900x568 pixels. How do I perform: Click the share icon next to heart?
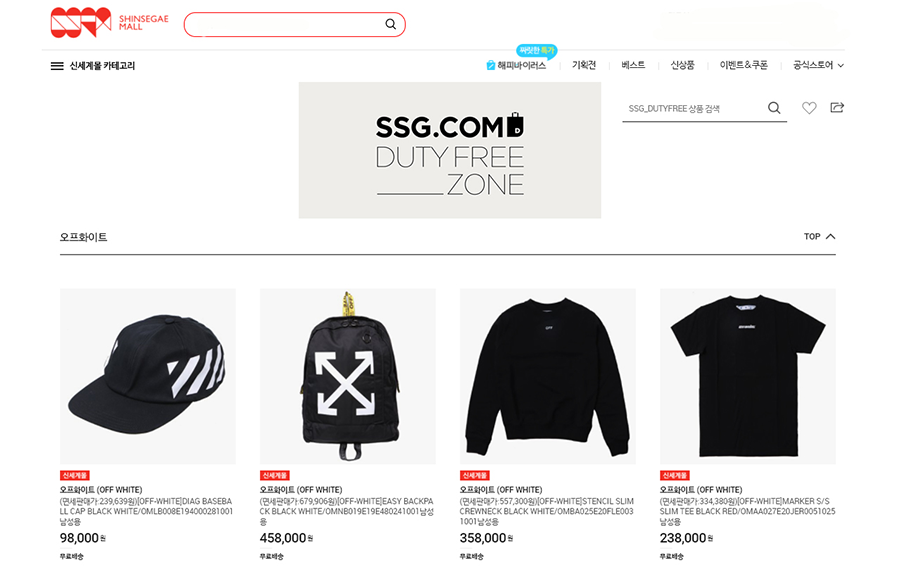pyautogui.click(x=837, y=107)
